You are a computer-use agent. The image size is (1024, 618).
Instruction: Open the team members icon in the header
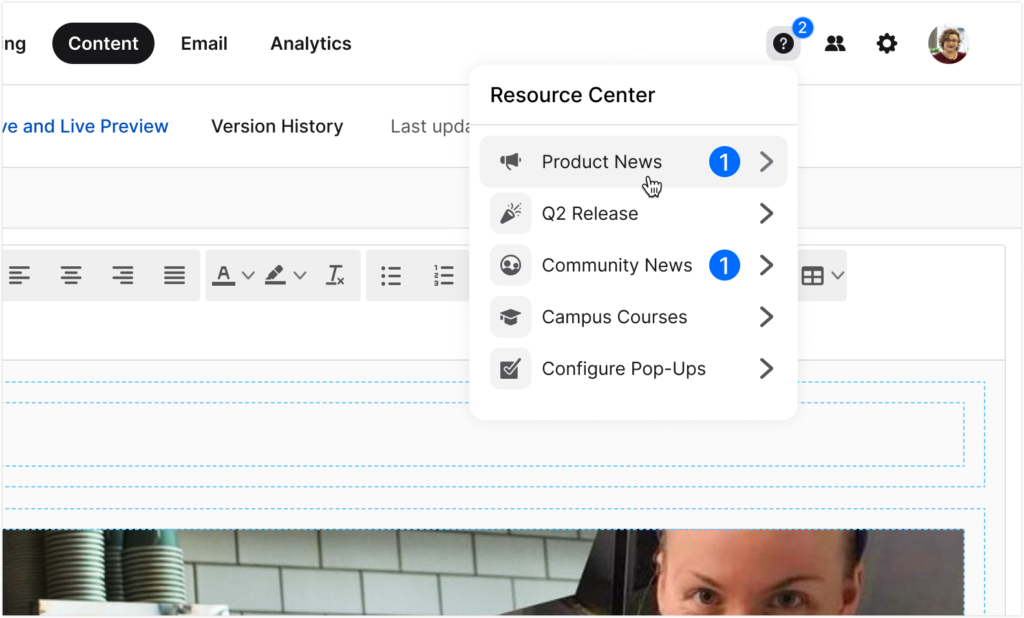click(x=835, y=43)
